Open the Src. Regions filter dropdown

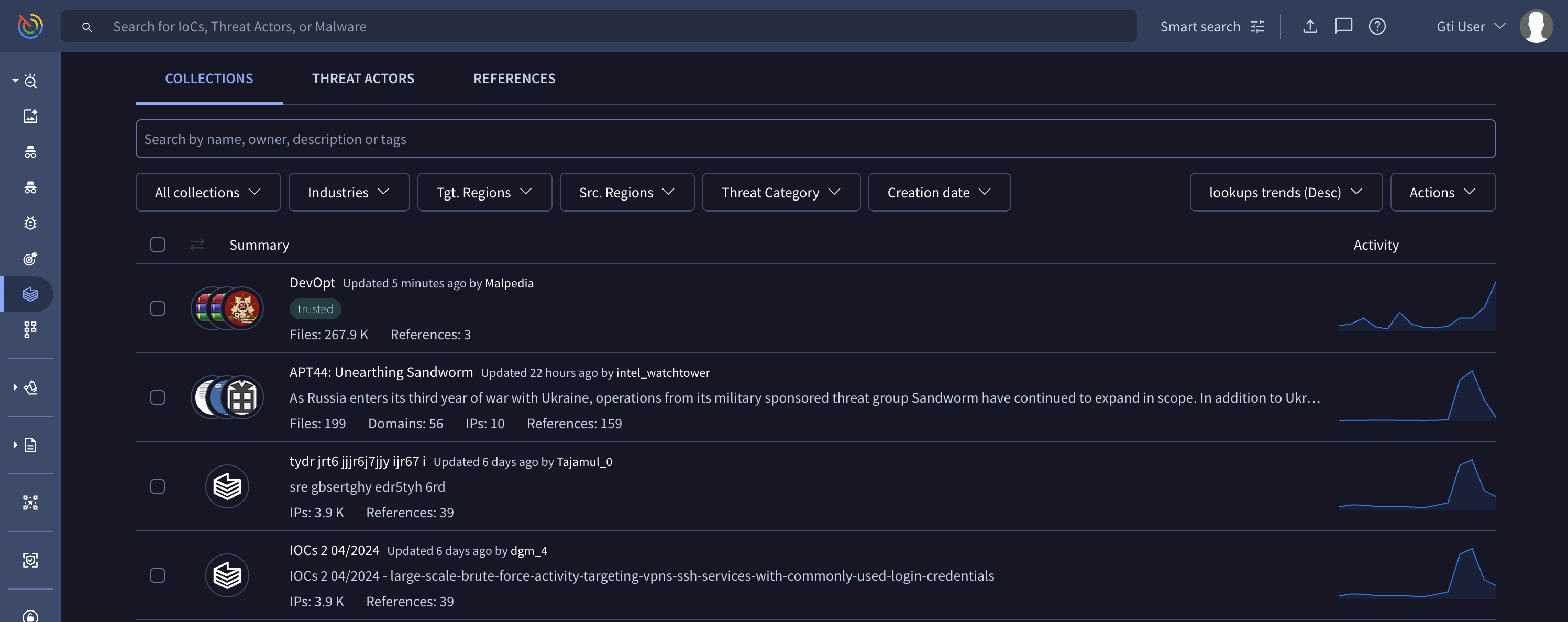627,192
